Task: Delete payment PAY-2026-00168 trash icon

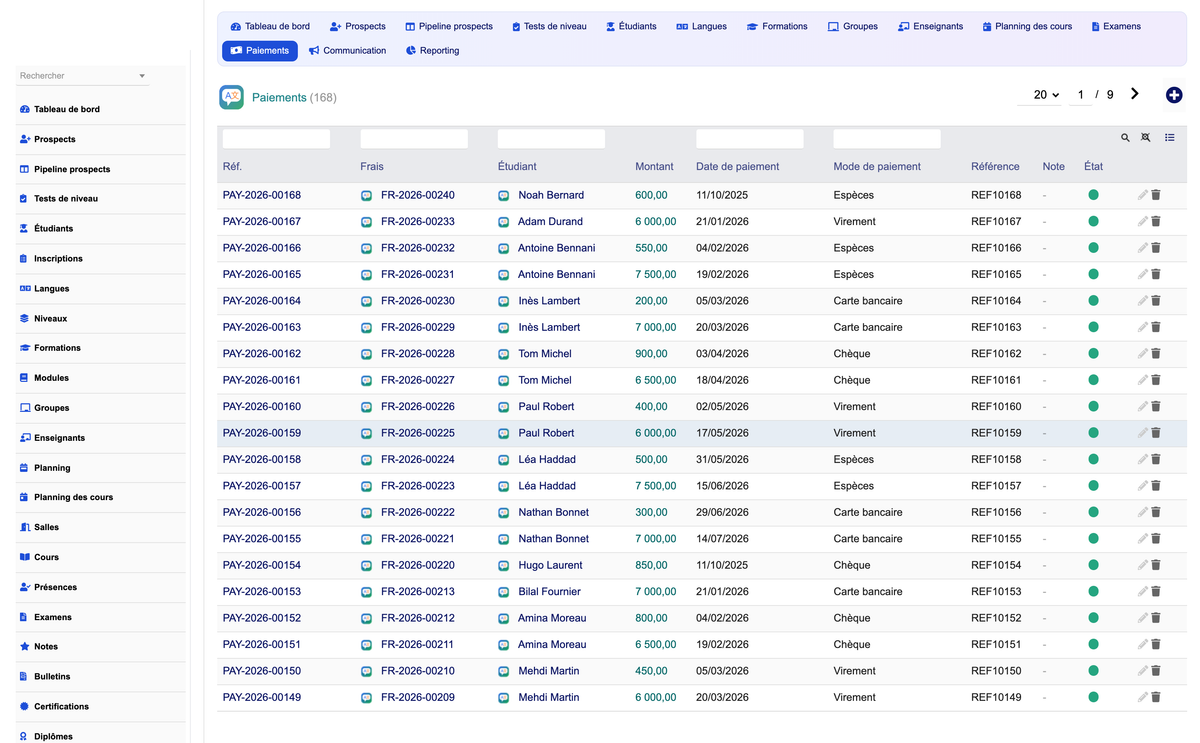Action: pos(1156,195)
